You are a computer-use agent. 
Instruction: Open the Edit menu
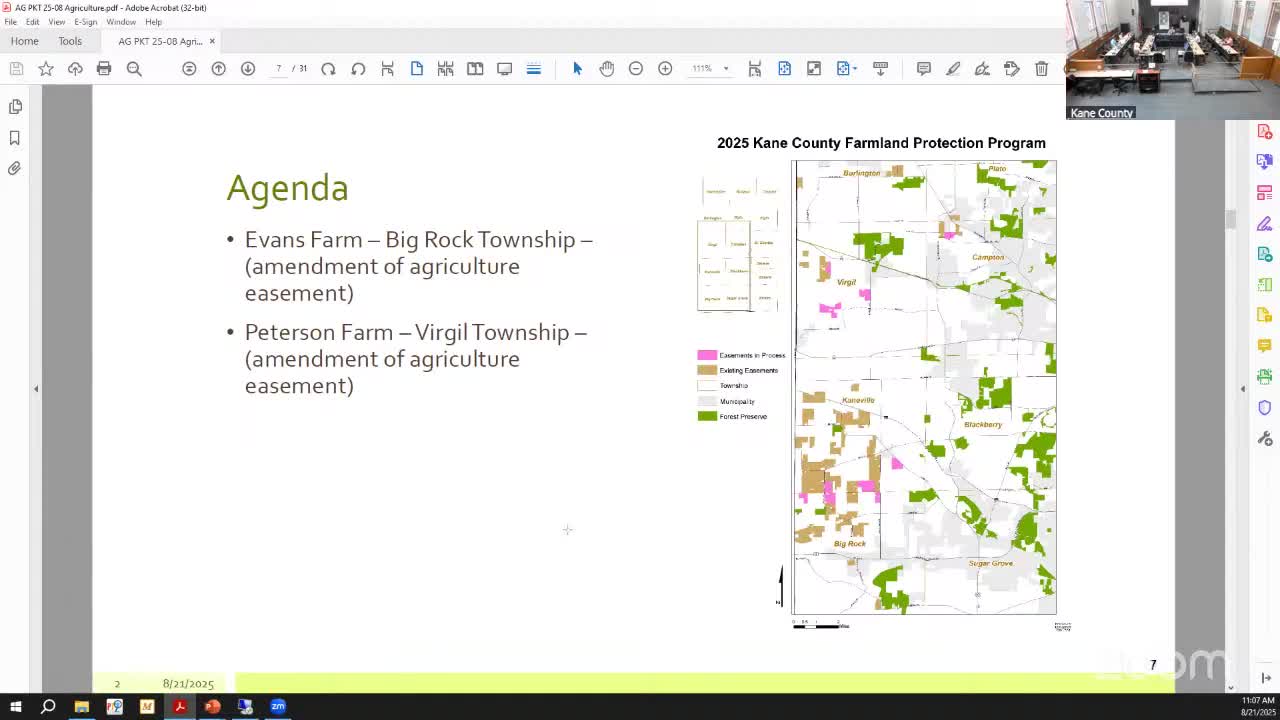[x=32, y=21]
